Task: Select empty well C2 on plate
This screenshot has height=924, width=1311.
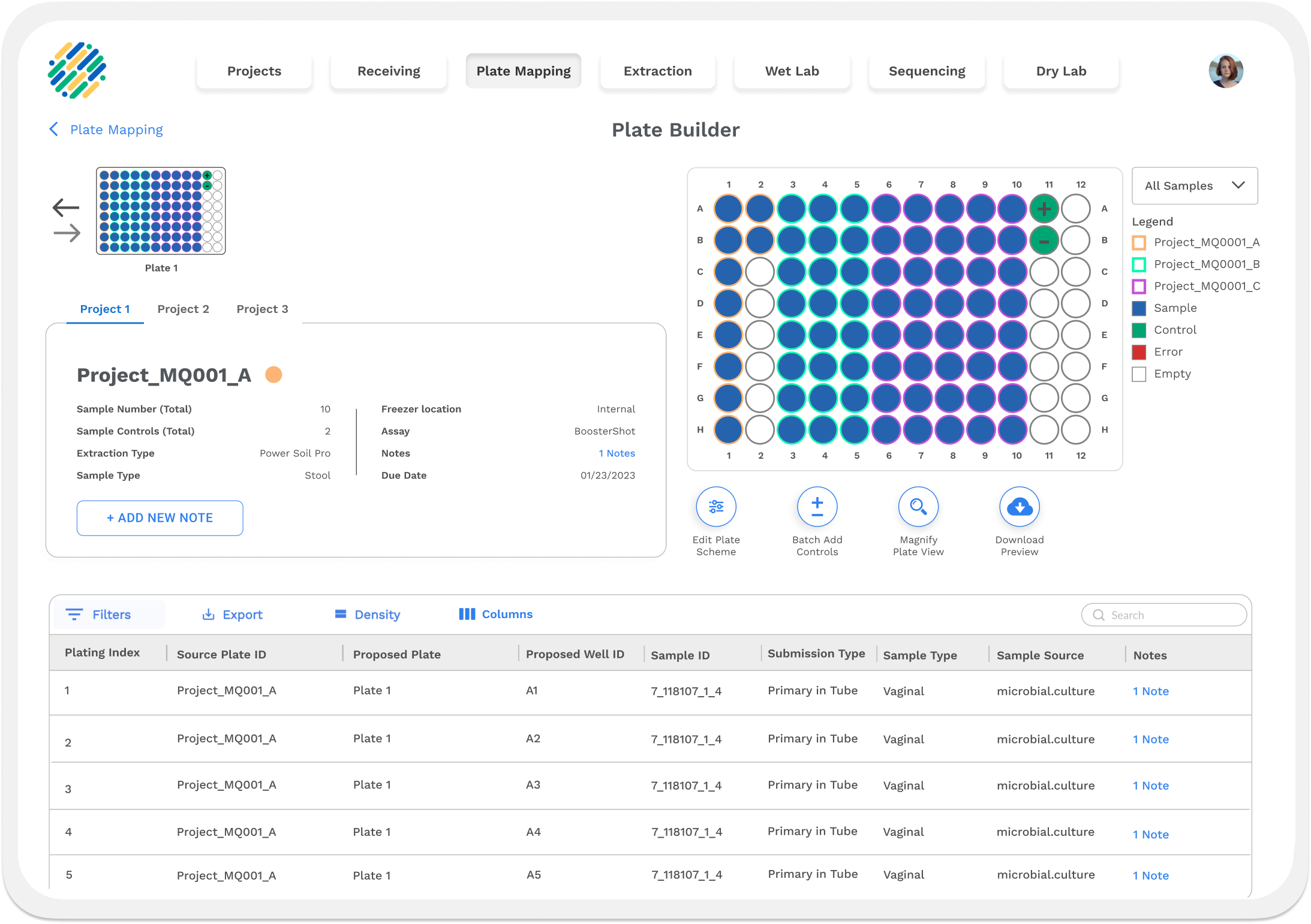Action: coord(760,272)
